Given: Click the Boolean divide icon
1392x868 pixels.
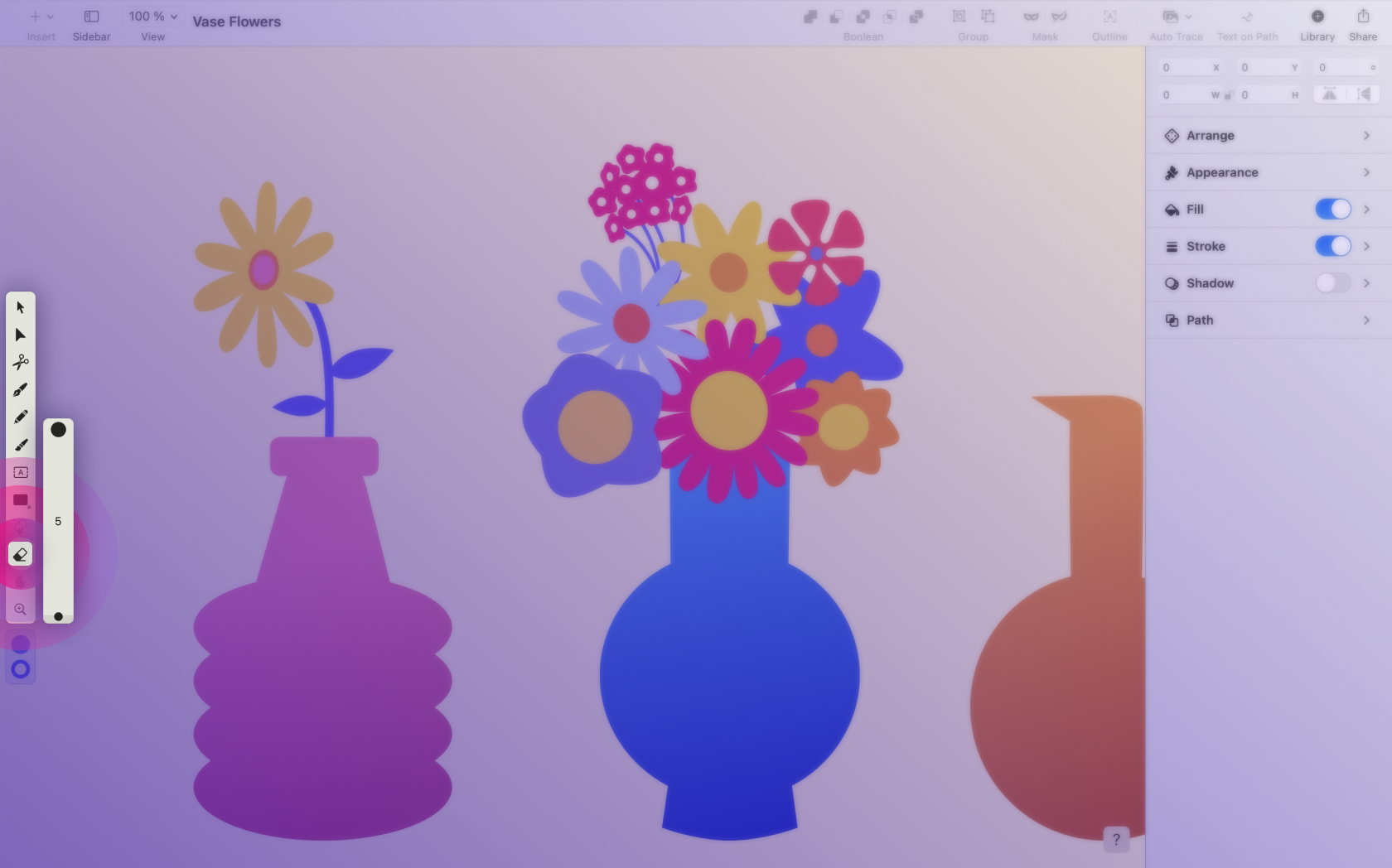Looking at the screenshot, I should (916, 17).
